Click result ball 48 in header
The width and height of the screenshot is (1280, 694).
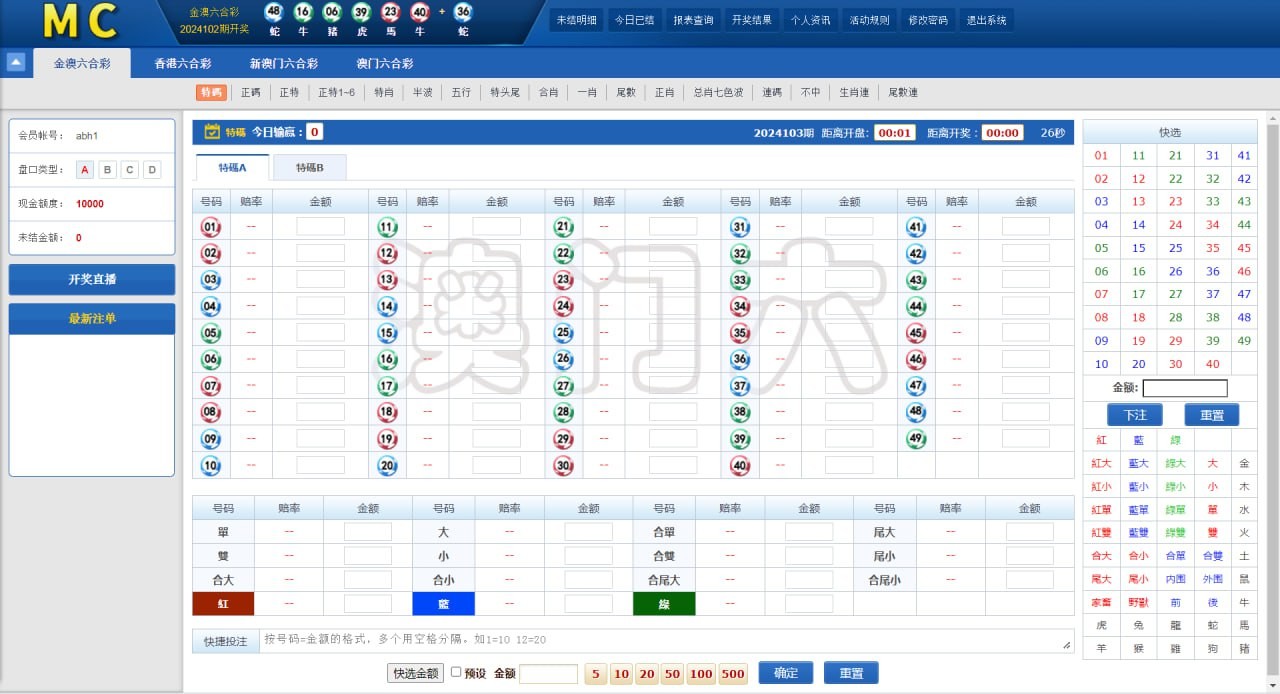click(274, 12)
